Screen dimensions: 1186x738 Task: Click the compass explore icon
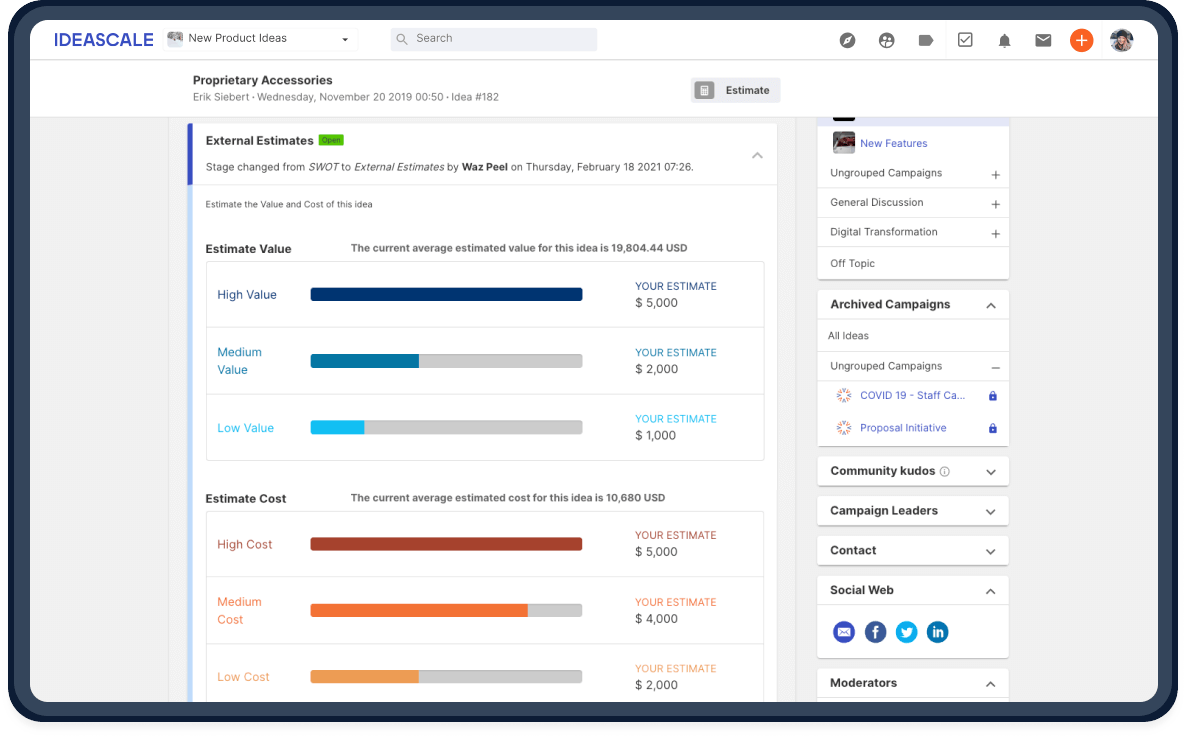click(847, 41)
